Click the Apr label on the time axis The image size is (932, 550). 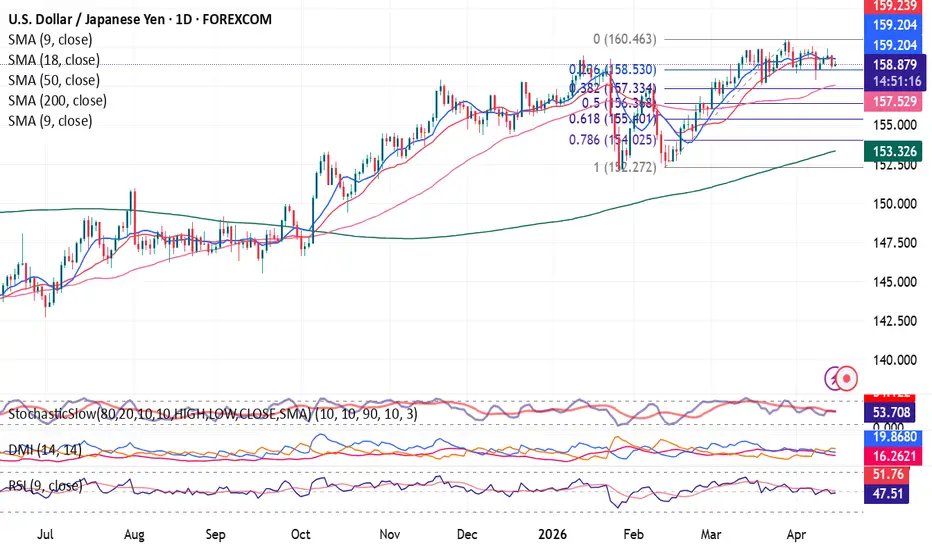pyautogui.click(x=796, y=535)
